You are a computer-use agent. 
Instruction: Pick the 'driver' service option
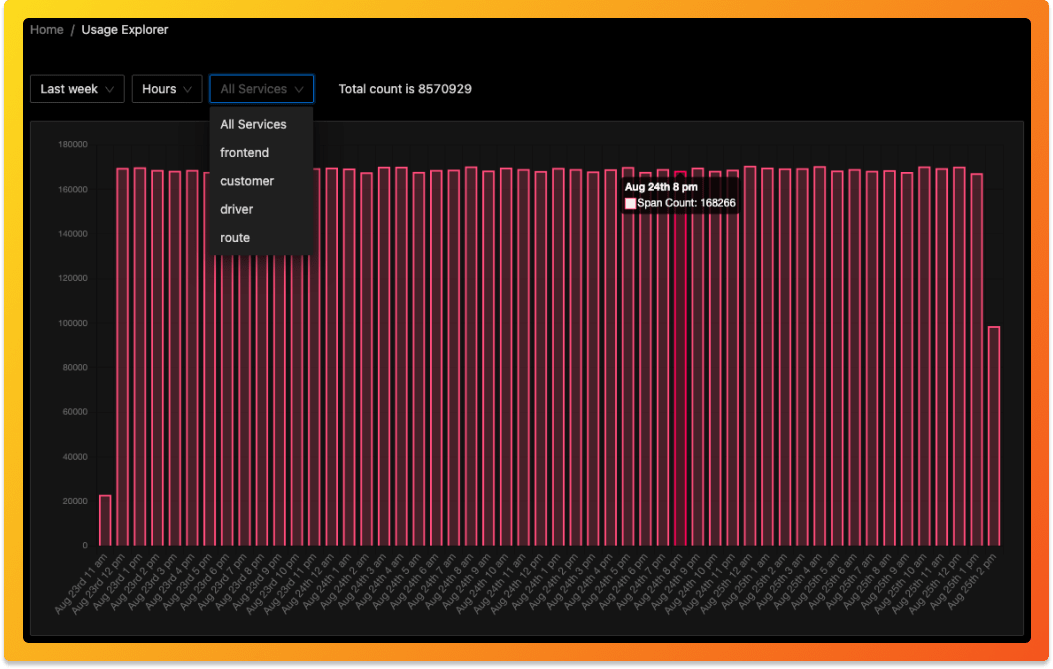point(261,209)
